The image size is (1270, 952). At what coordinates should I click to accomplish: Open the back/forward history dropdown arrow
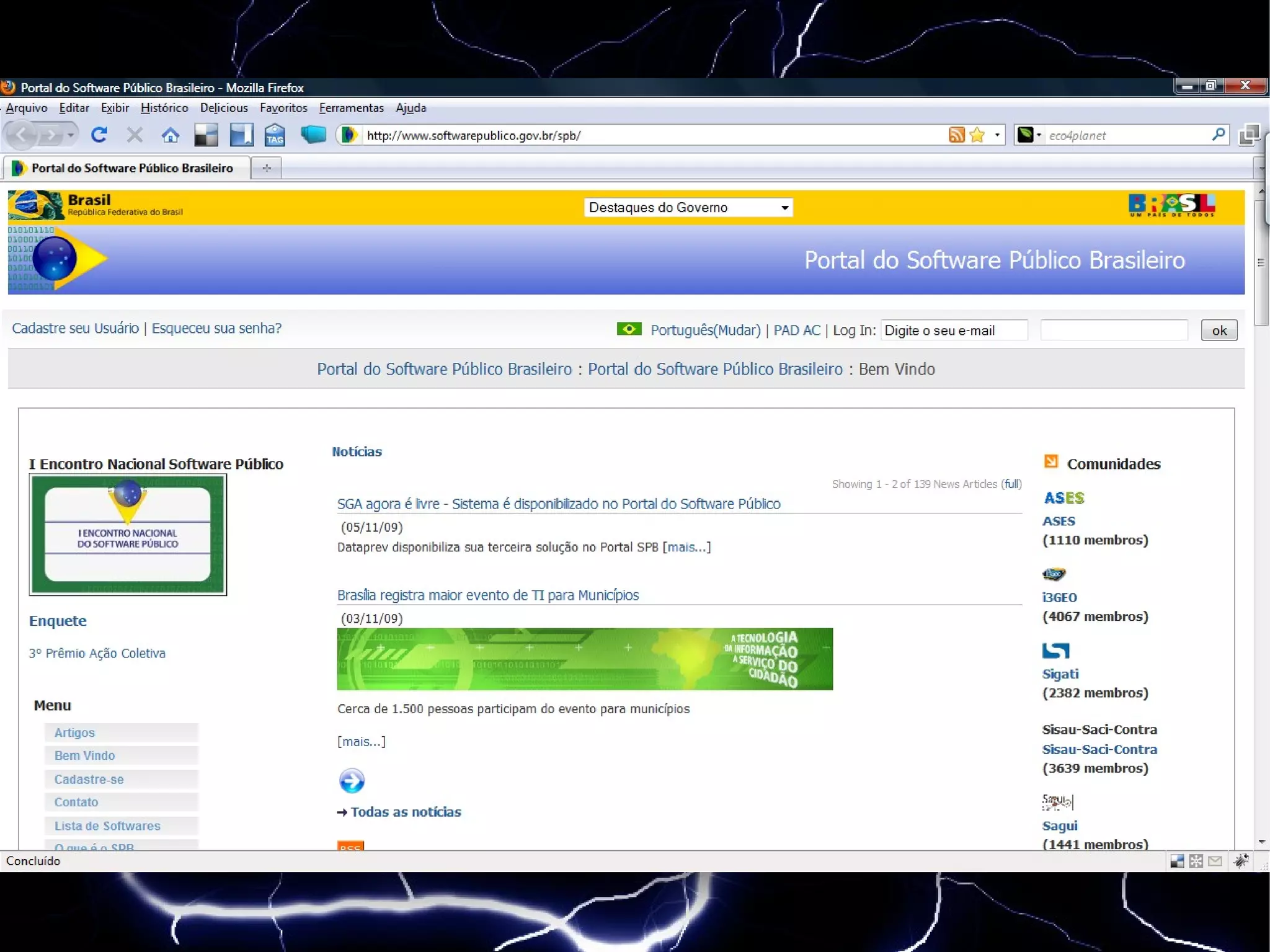click(x=71, y=135)
